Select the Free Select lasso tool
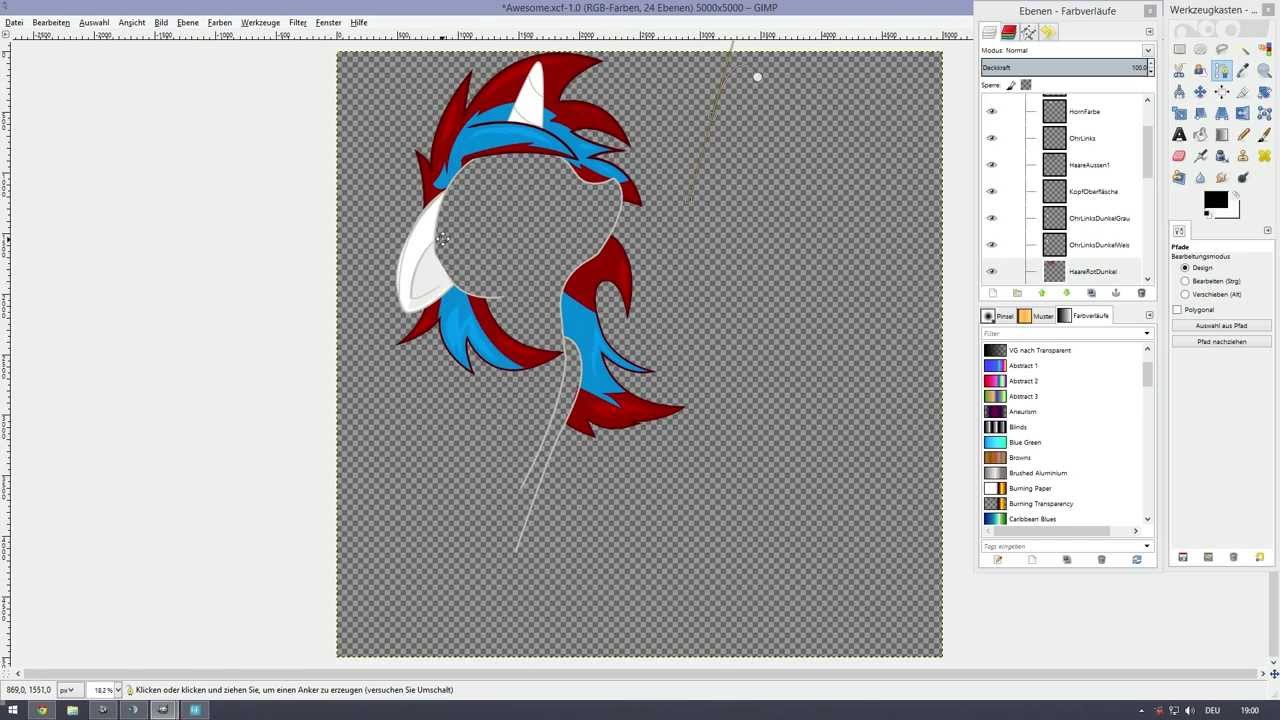1280x720 pixels. [x=1222, y=49]
